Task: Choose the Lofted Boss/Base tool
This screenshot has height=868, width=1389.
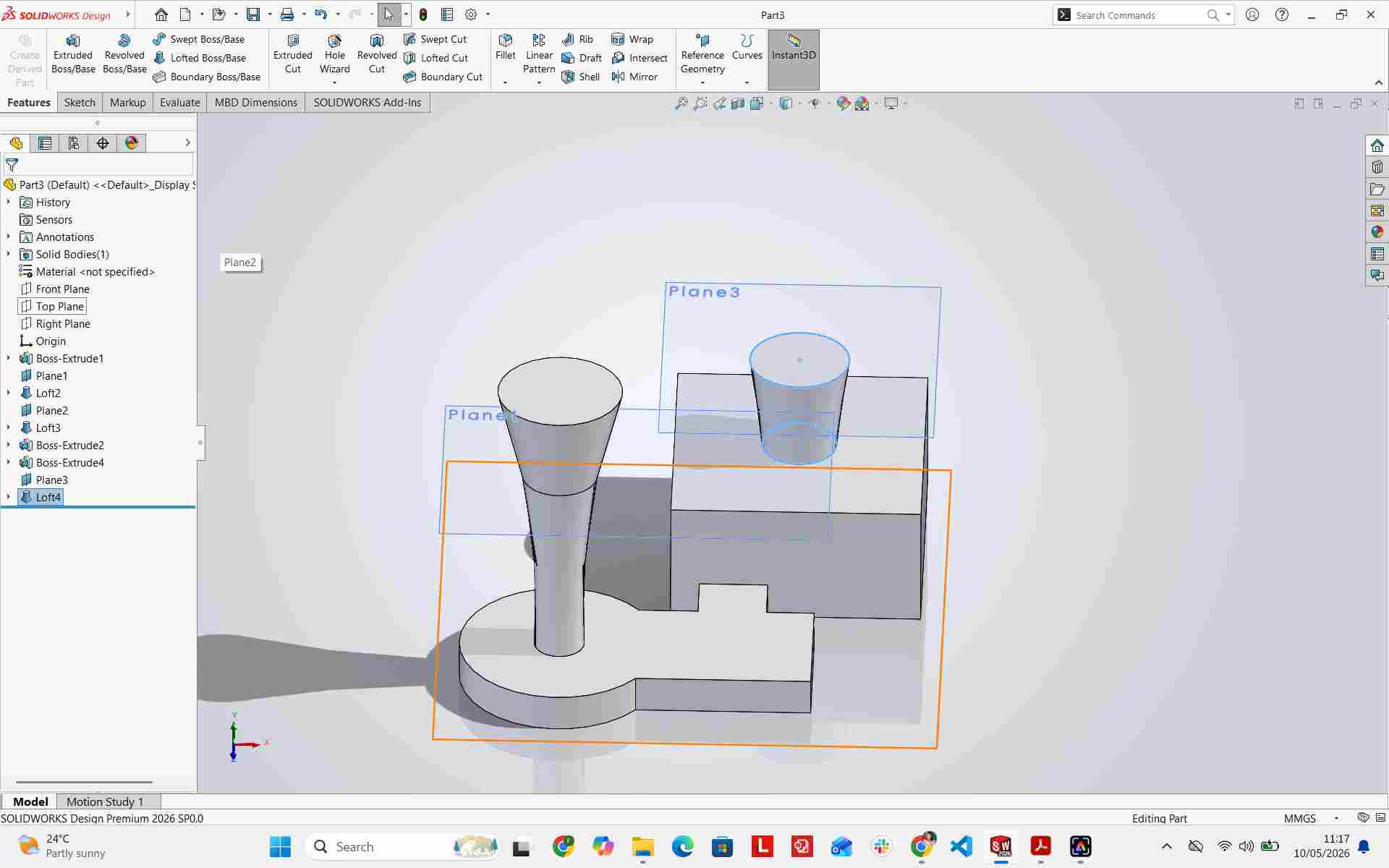Action: pyautogui.click(x=200, y=58)
